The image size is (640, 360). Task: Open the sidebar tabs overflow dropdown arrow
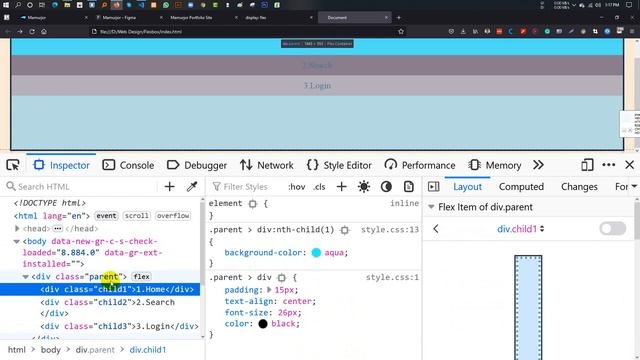click(x=634, y=186)
